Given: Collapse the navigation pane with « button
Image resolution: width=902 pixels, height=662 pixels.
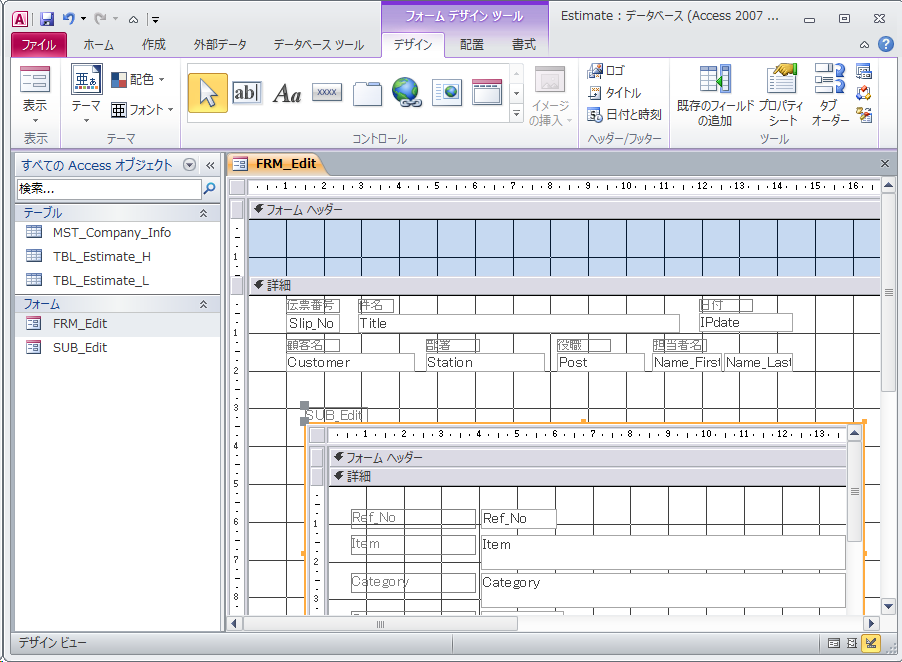Looking at the screenshot, I should click(x=211, y=165).
